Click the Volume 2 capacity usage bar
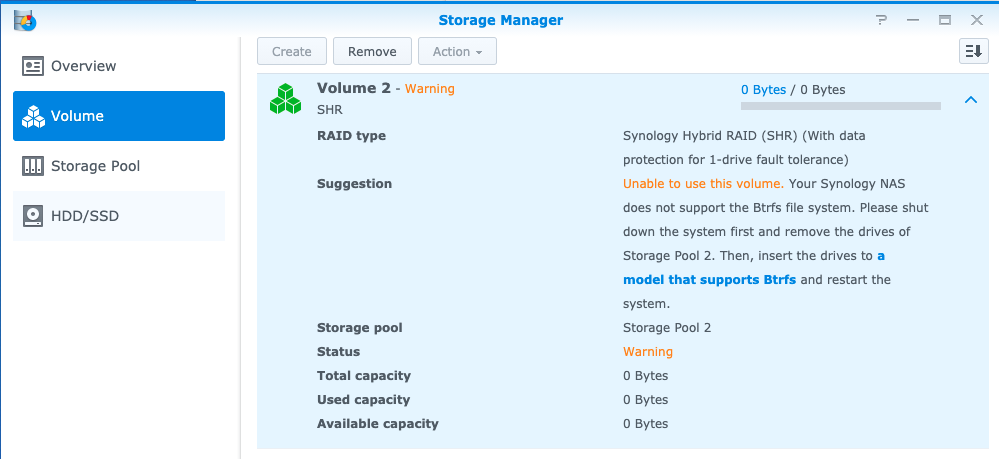Screen dimensions: 999x459 (840, 106)
